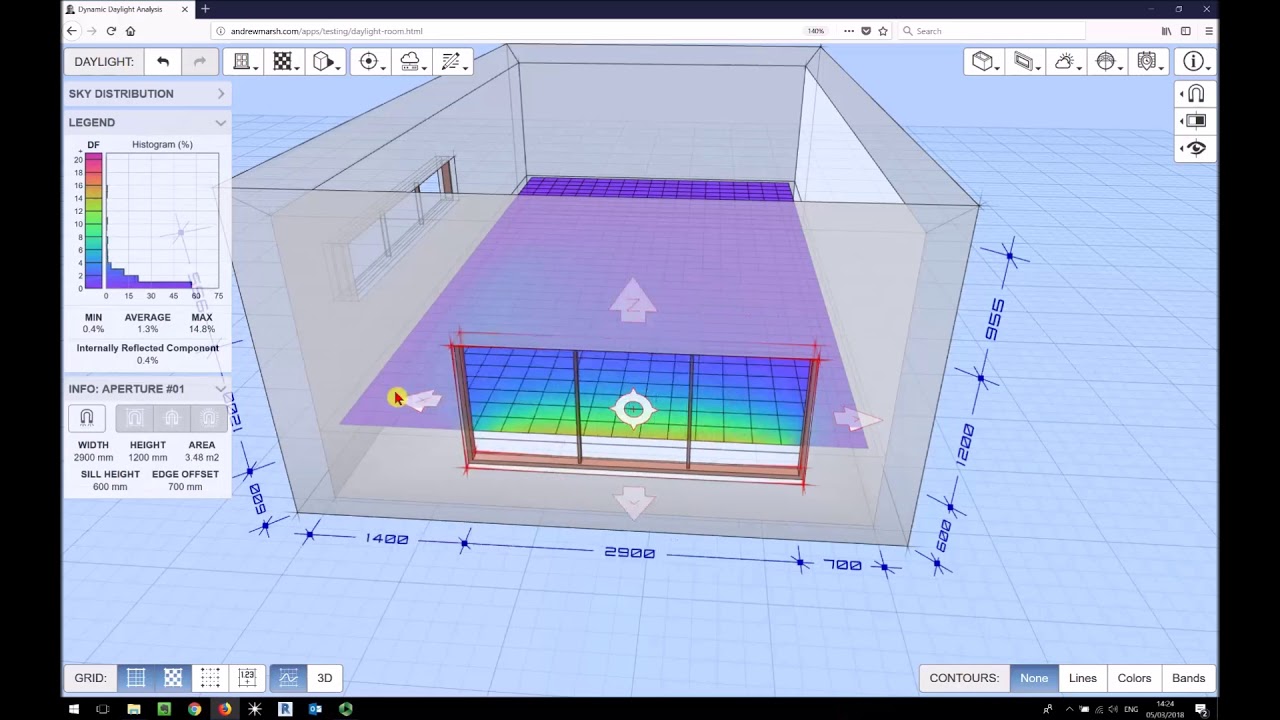Expand the magnet snap side panel
1280x720 pixels.
coord(1195,94)
